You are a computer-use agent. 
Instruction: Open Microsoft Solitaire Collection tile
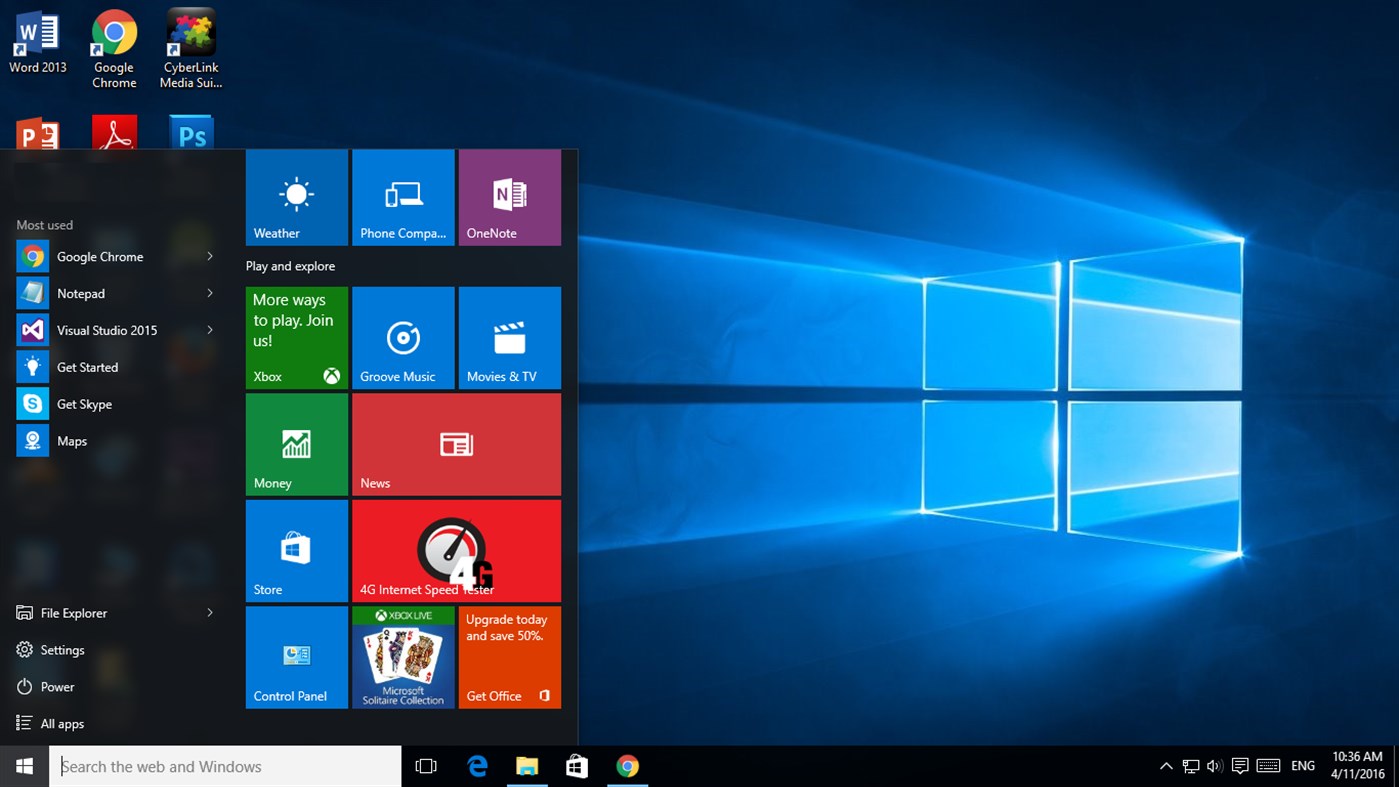[403, 657]
